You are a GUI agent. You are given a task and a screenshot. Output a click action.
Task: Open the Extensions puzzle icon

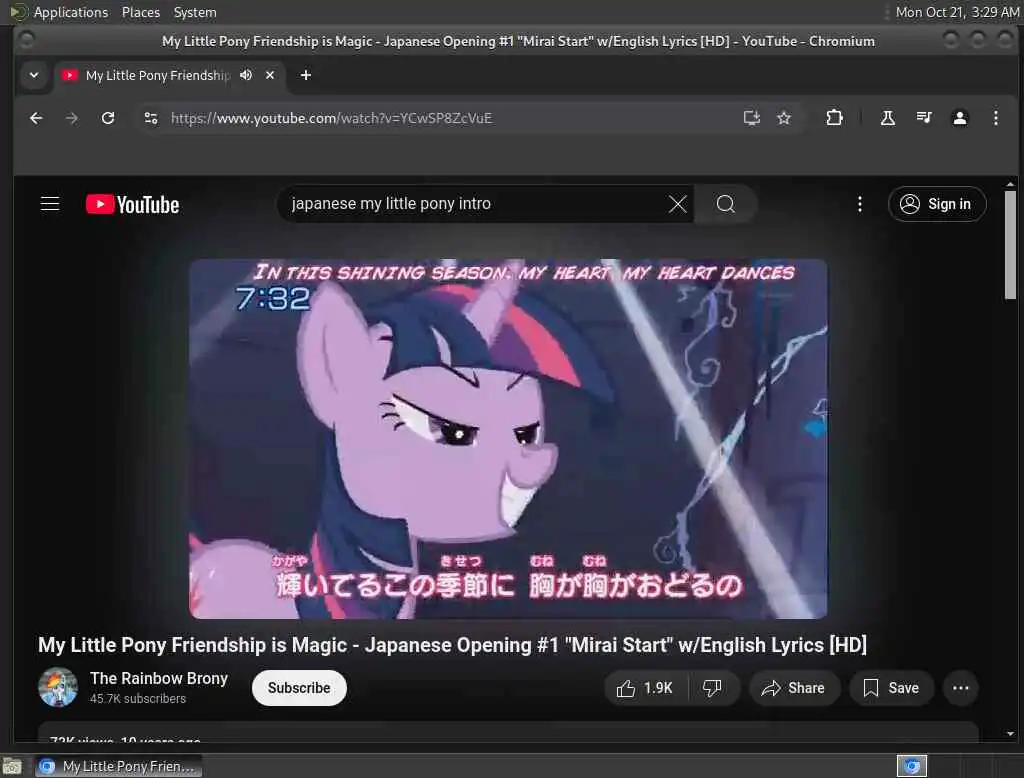[x=834, y=118]
